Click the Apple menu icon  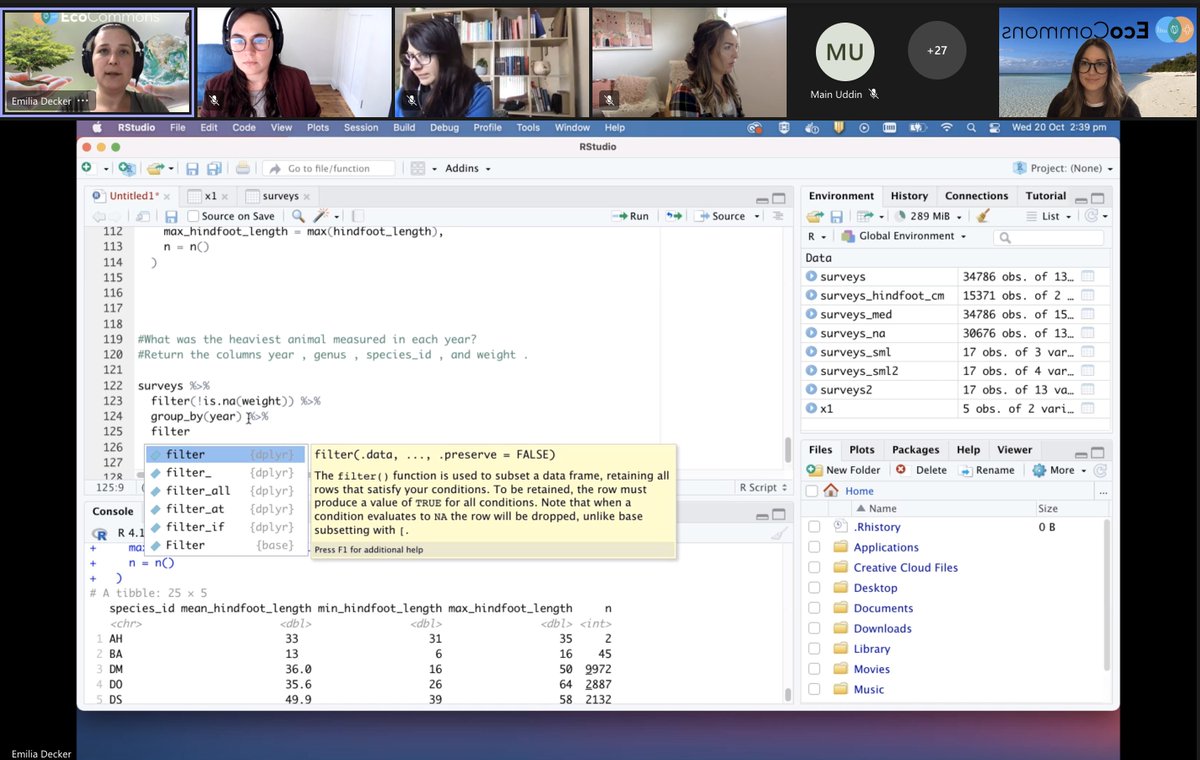pyautogui.click(x=98, y=128)
